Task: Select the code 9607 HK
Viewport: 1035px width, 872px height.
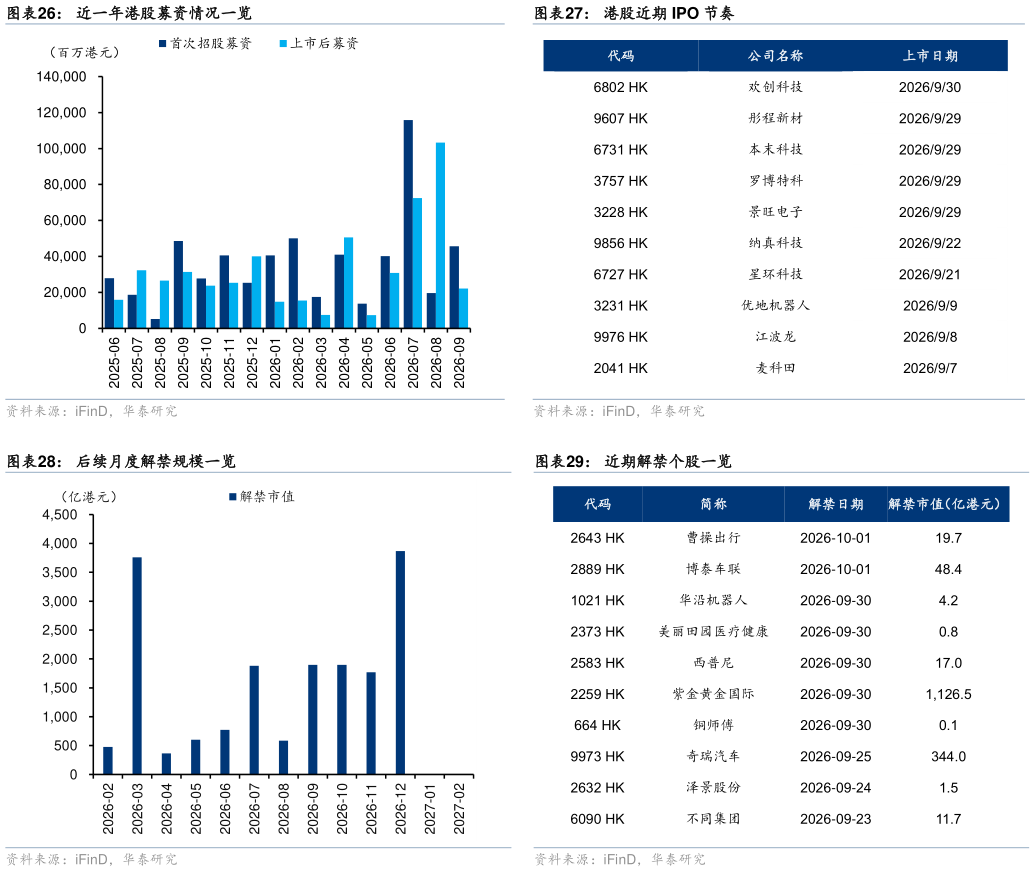Action: pos(620,118)
